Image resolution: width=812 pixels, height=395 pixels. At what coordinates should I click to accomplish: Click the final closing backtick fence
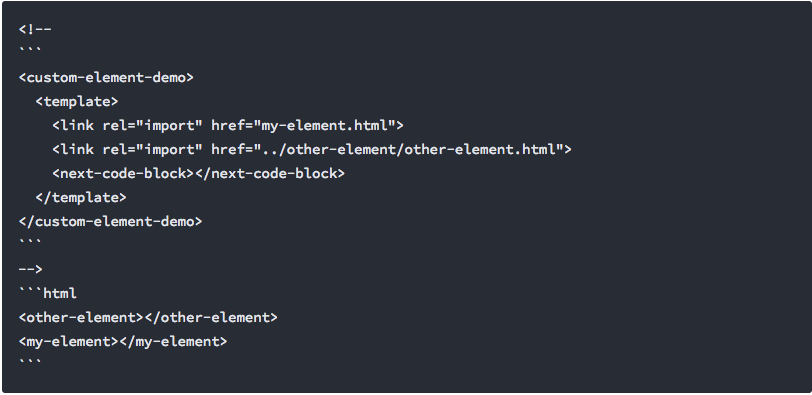tap(30, 362)
